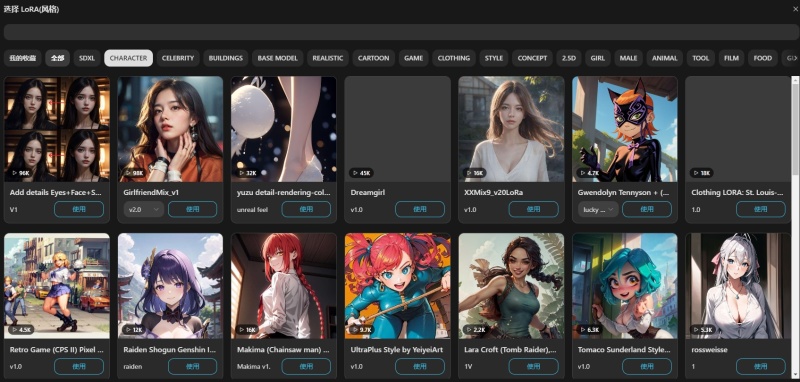Image resolution: width=800 pixels, height=382 pixels.
Task: Choose the GAME category tab
Action: (413, 58)
